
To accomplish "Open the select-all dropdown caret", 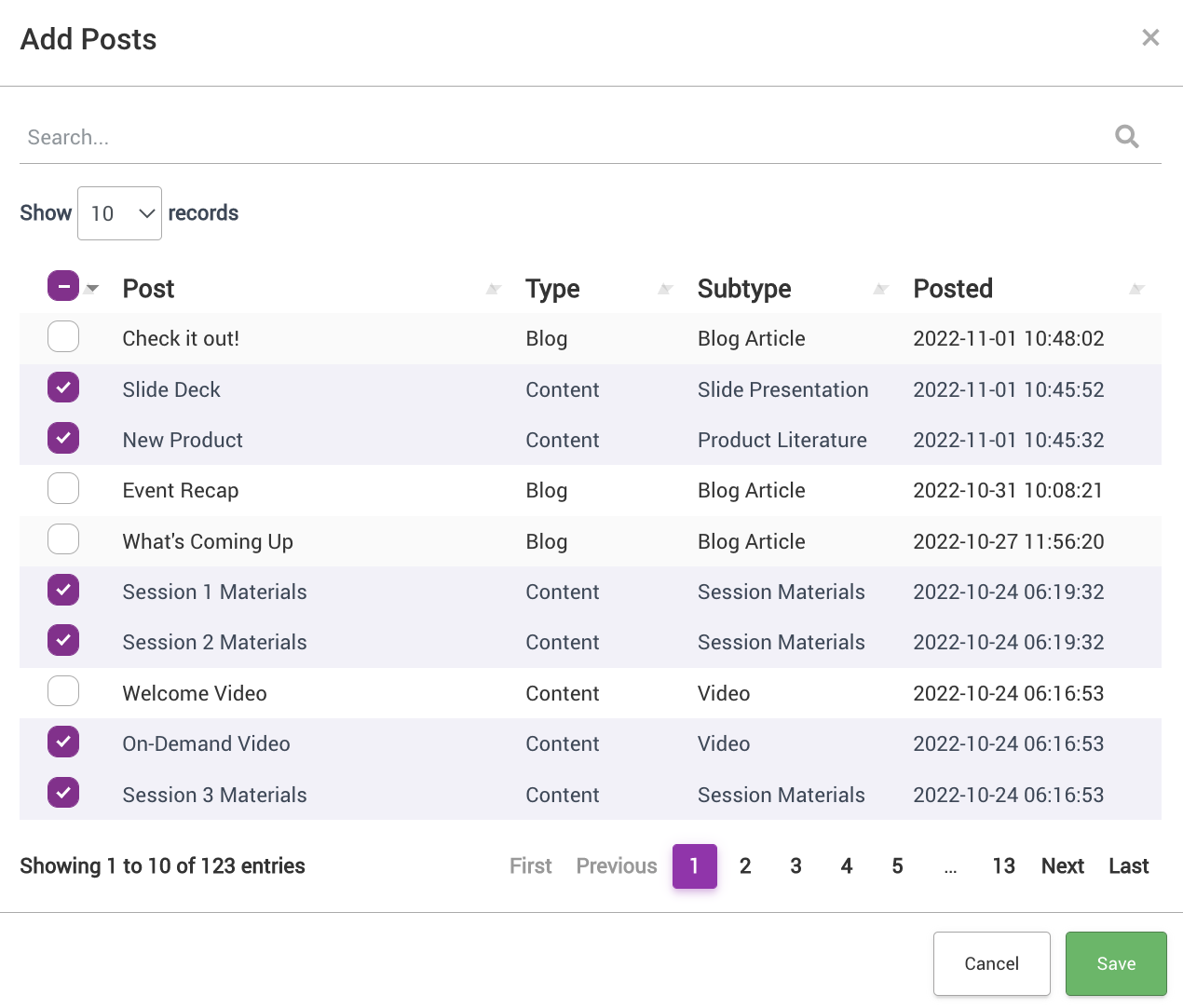I will click(x=92, y=289).
